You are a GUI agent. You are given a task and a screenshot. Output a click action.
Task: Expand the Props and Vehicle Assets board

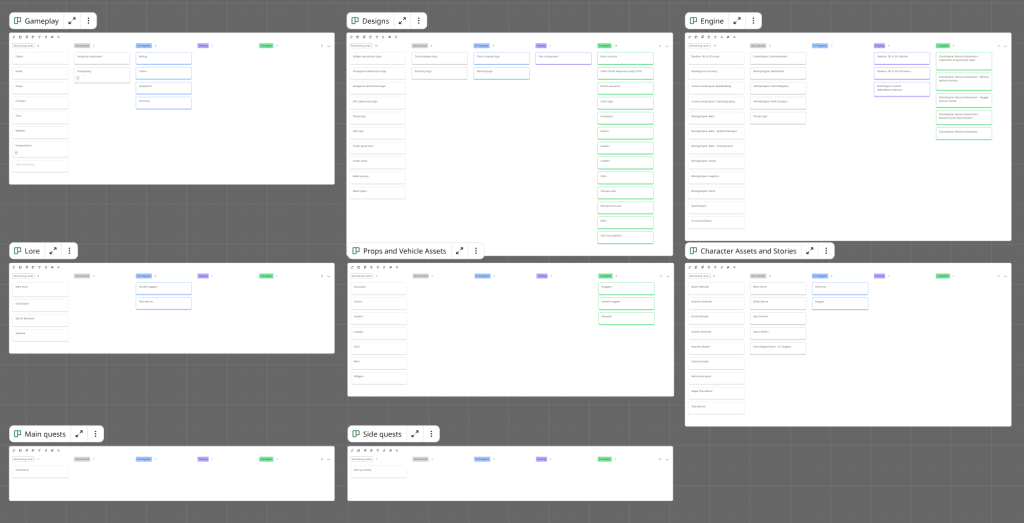click(x=459, y=250)
